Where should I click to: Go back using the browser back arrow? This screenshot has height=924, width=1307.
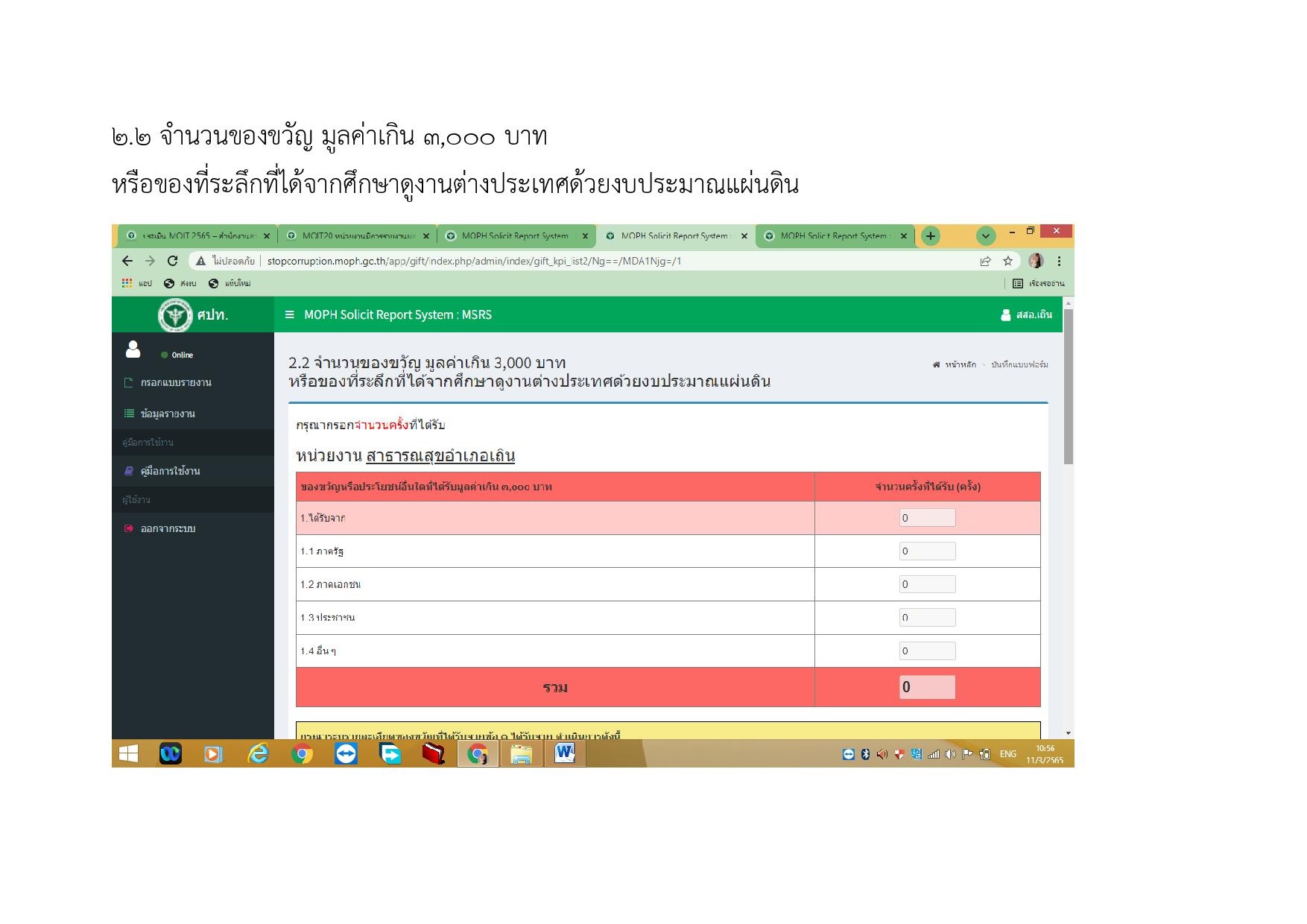(x=127, y=261)
